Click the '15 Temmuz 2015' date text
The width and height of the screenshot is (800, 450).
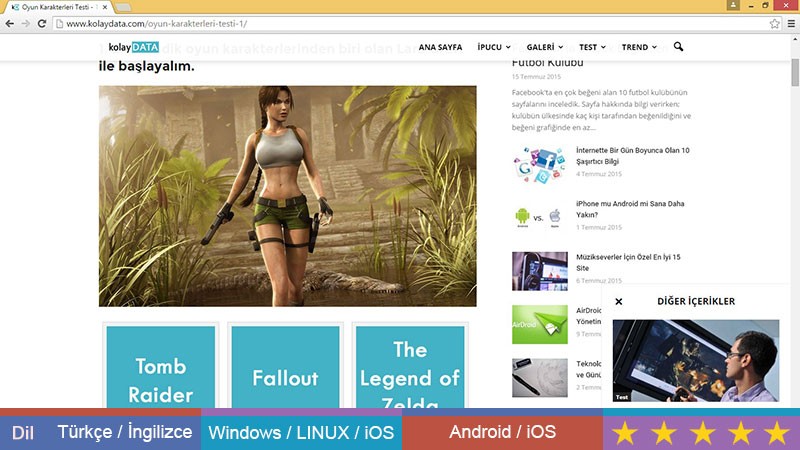pyautogui.click(x=536, y=77)
